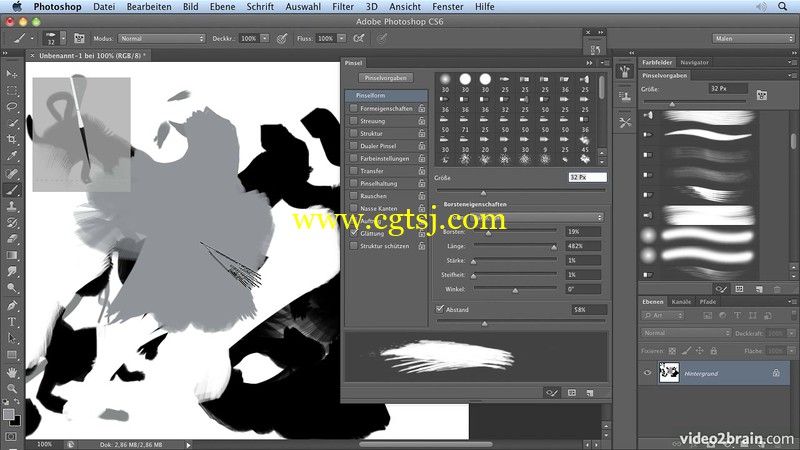The height and width of the screenshot is (450, 800).
Task: Collapse the Pinsel panel double arrows
Action: tap(589, 63)
